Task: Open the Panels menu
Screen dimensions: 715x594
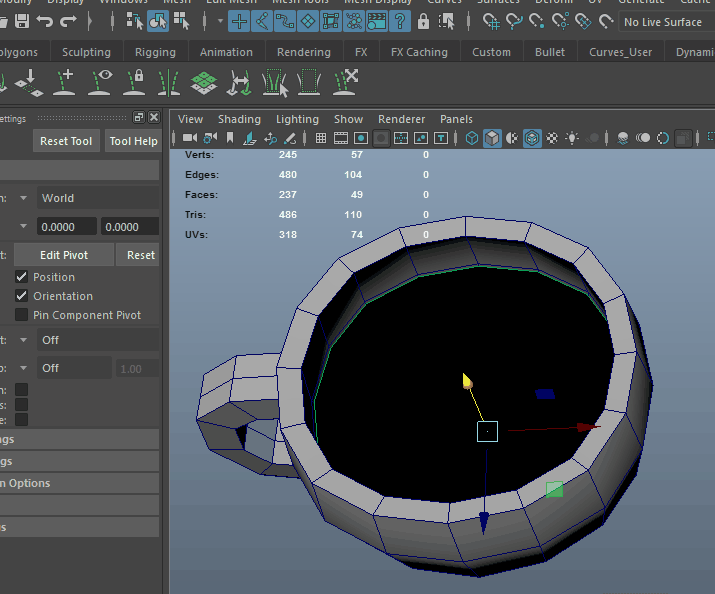Action: (456, 119)
